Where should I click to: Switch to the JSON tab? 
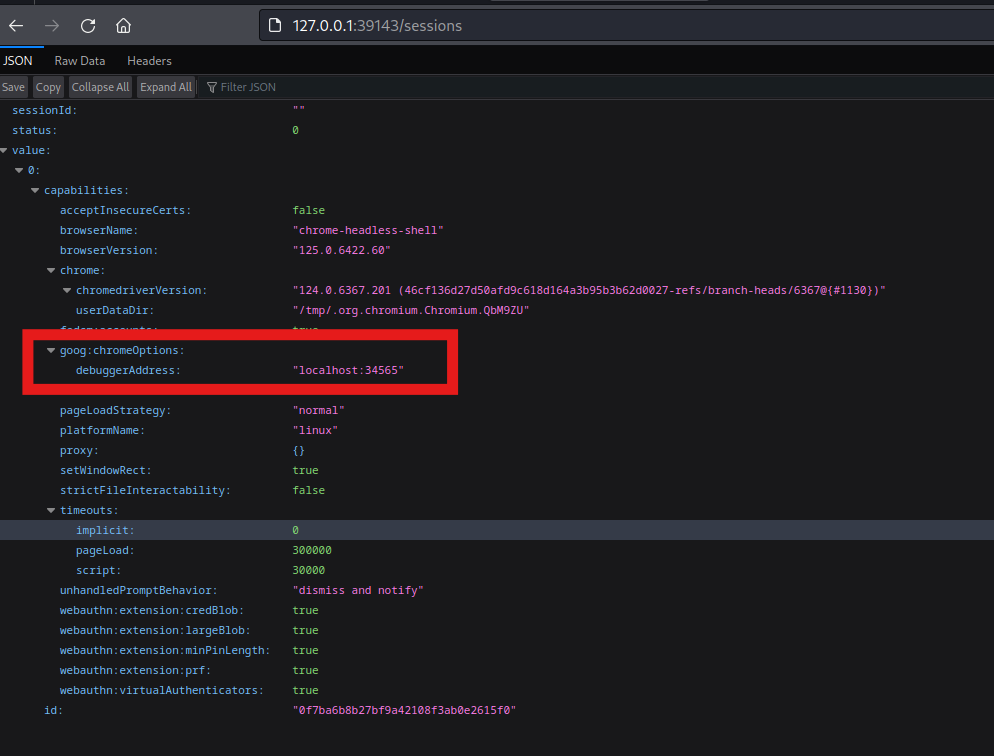[18, 61]
